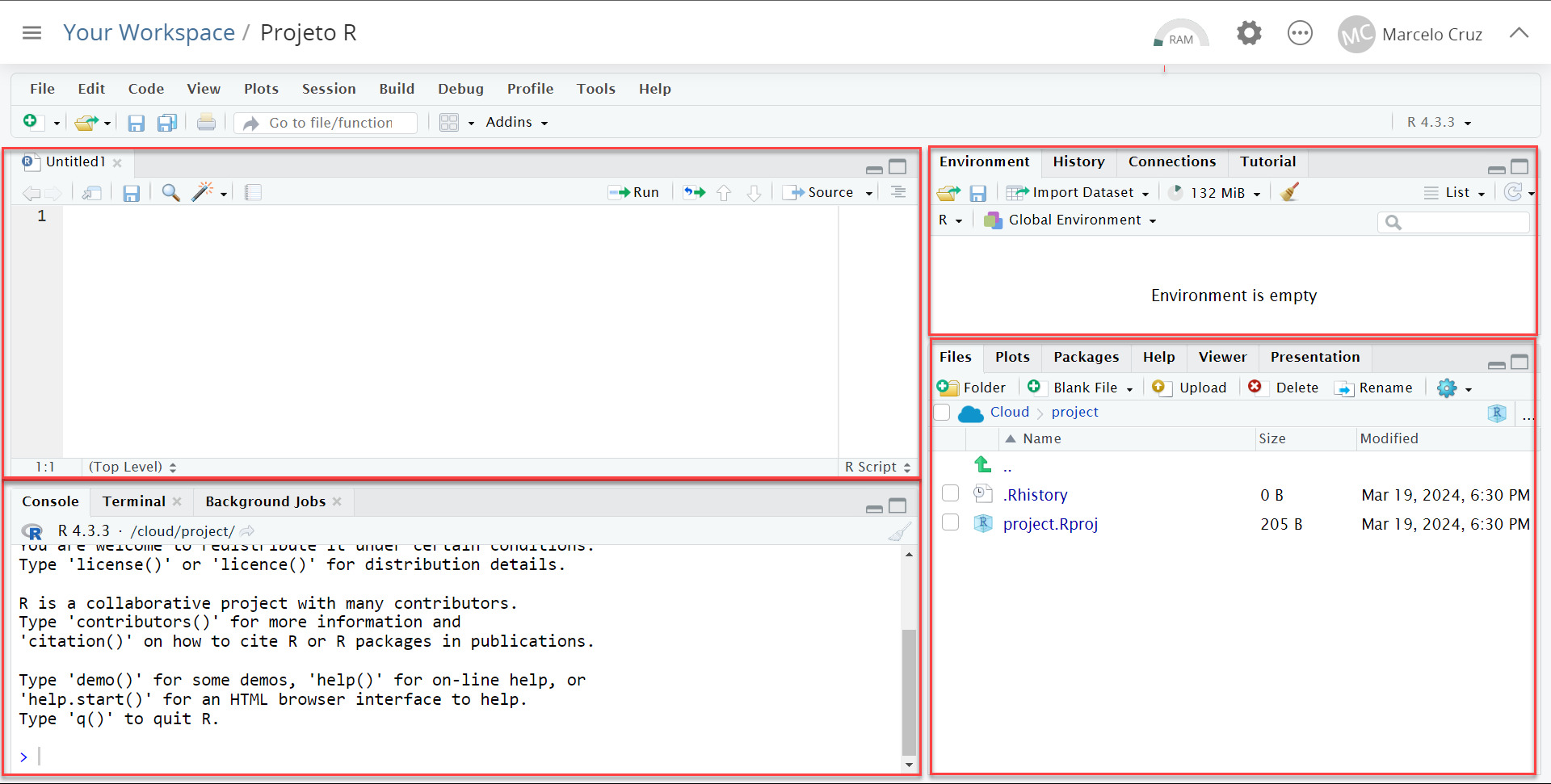Click the Upload button in Files

point(1189,388)
